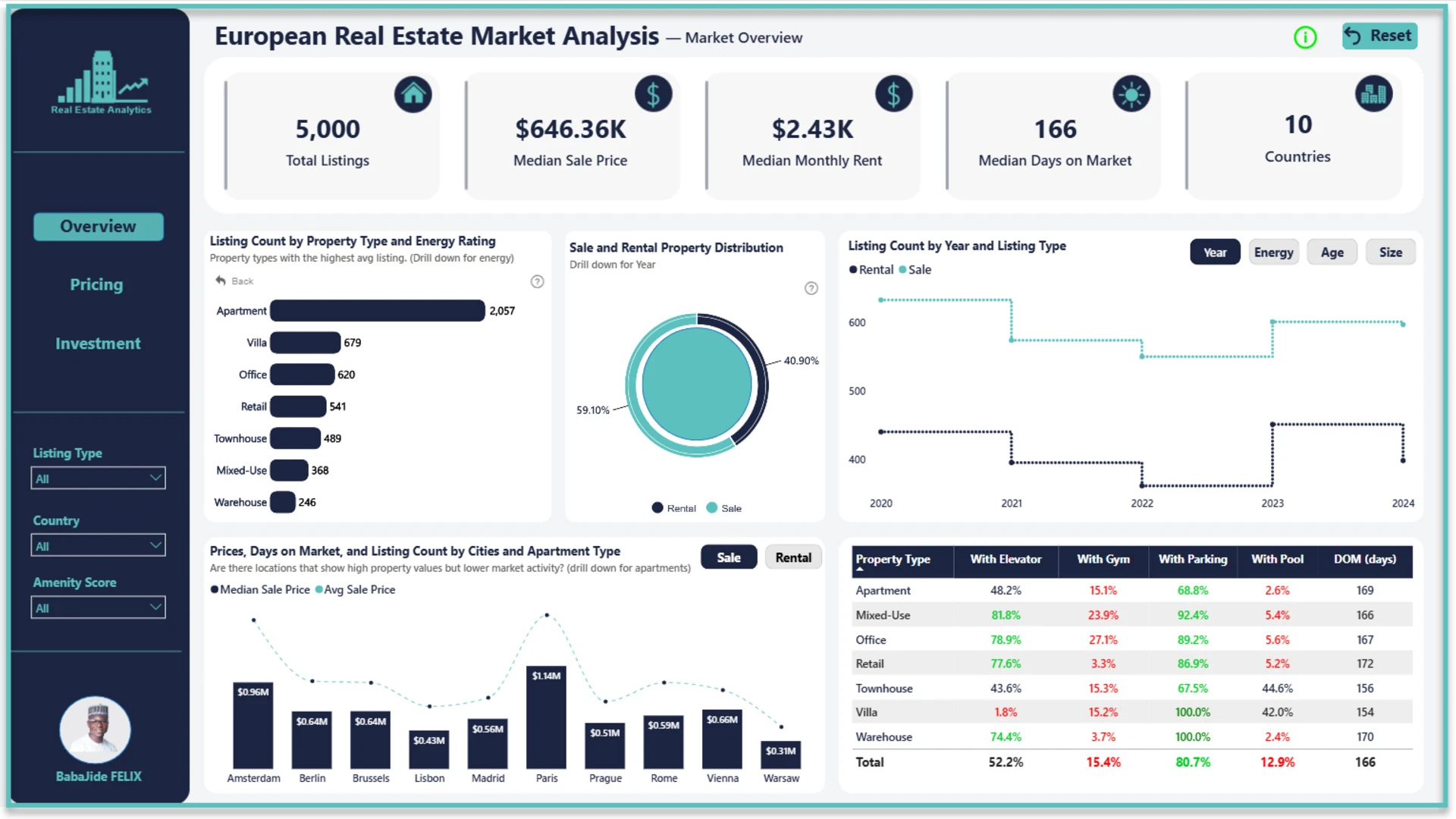This screenshot has height=819, width=1456.
Task: Open the Investment page
Action: point(98,344)
